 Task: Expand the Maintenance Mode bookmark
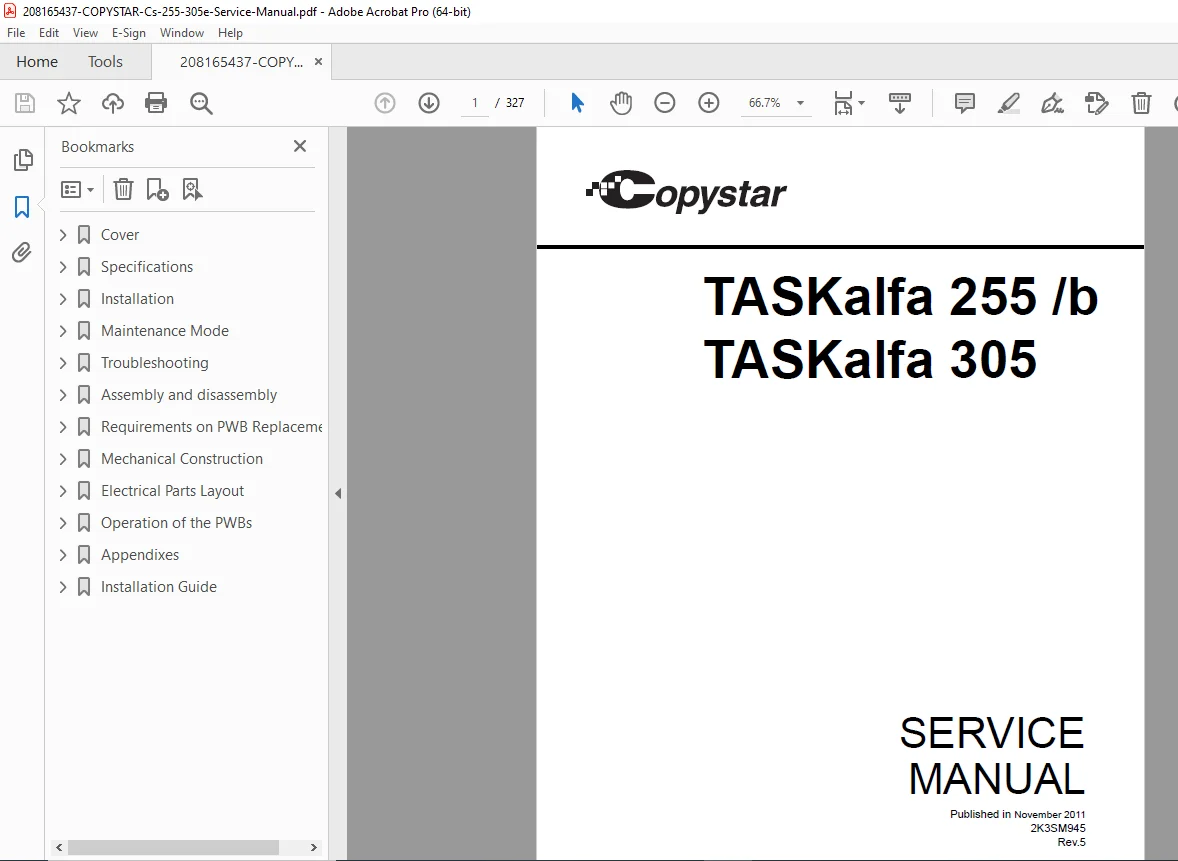[x=63, y=331]
